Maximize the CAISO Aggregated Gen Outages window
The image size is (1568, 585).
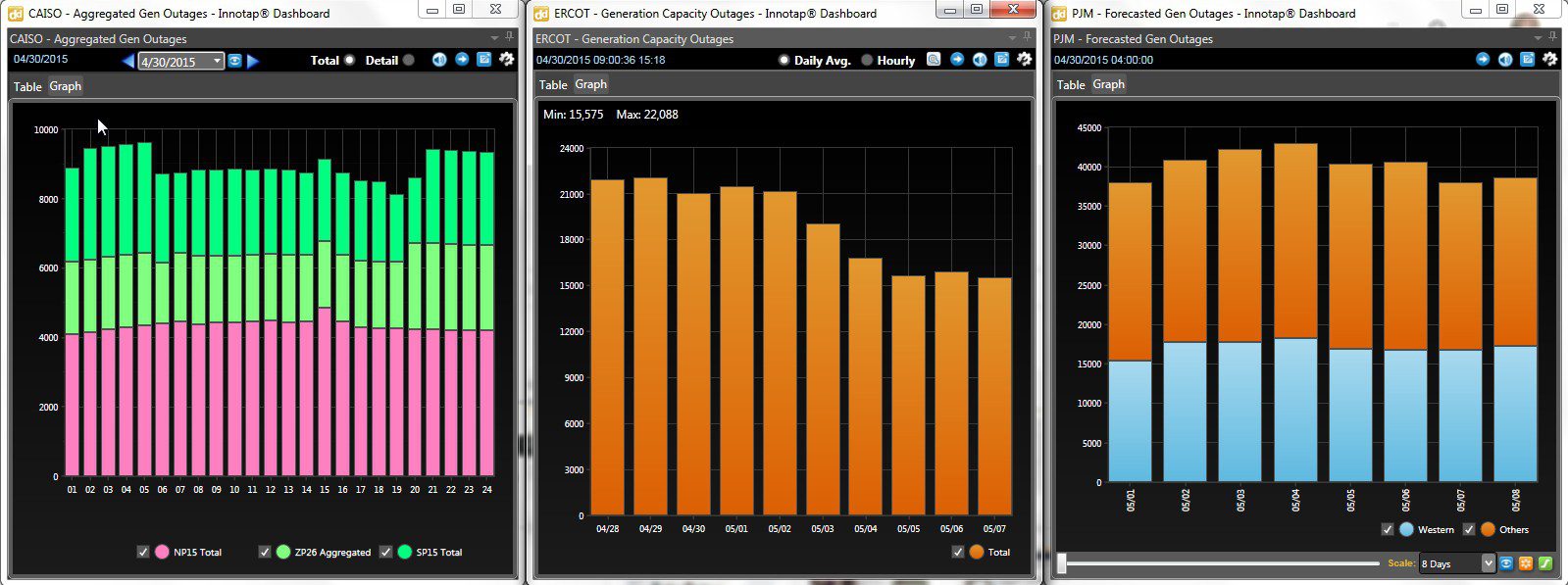click(x=459, y=9)
